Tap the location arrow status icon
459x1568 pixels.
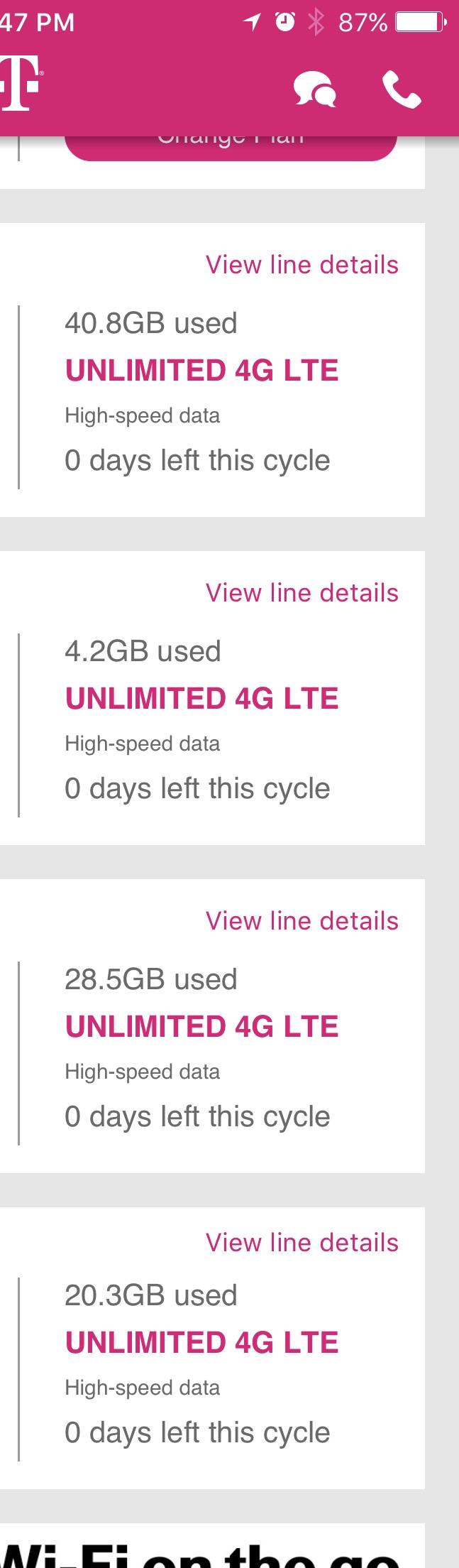click(252, 22)
